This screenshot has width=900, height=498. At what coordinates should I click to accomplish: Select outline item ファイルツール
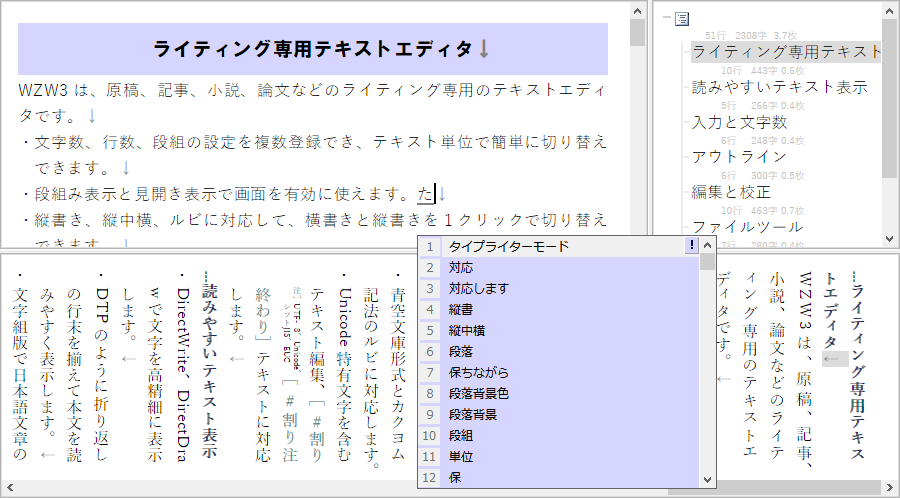click(x=747, y=227)
